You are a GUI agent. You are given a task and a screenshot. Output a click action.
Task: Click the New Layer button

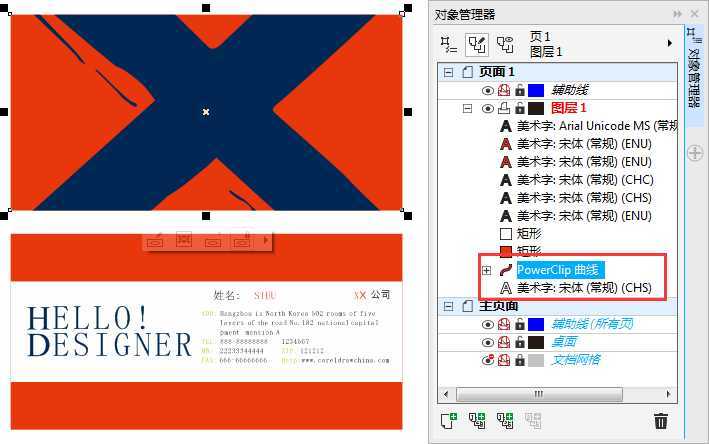tap(449, 421)
